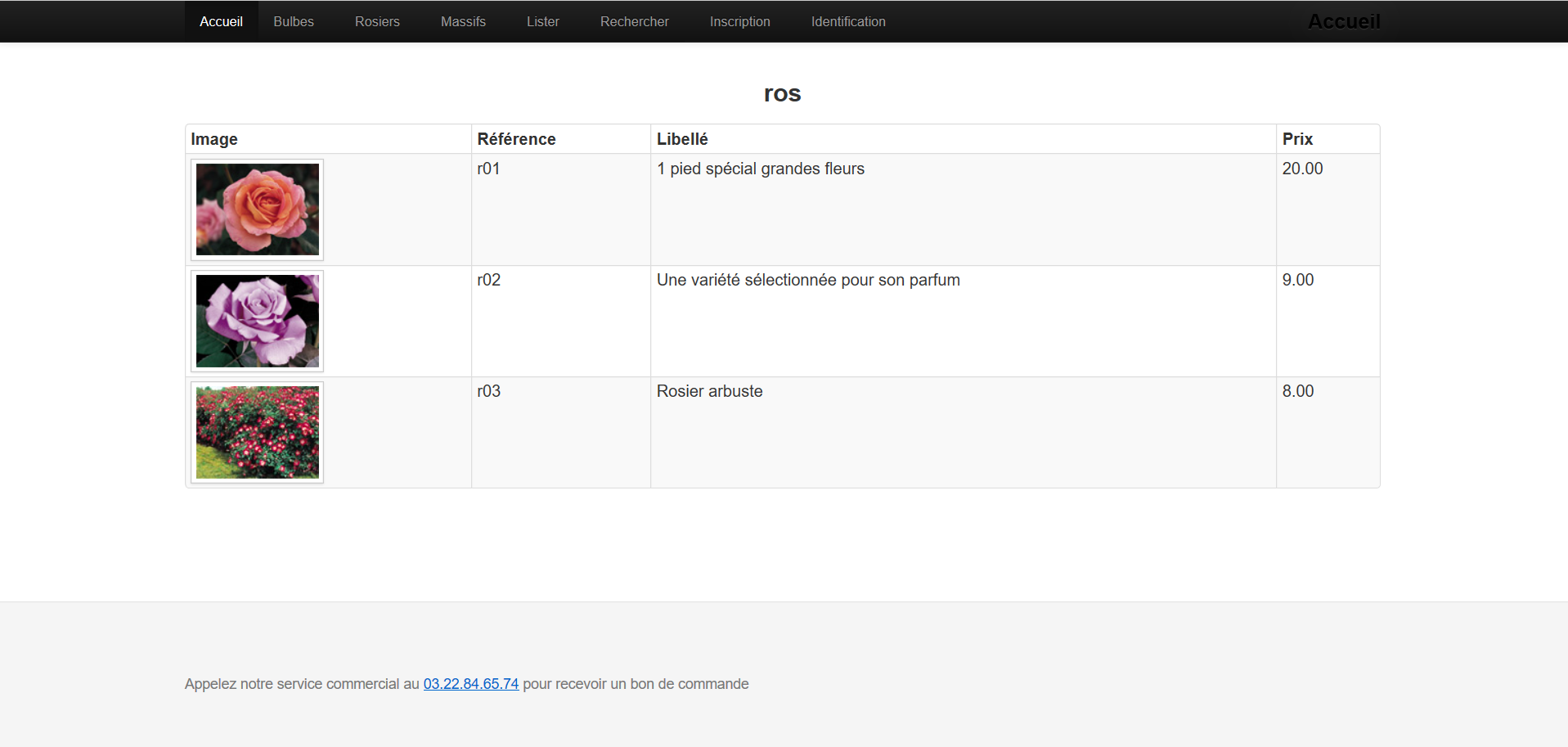Navigate to the Massifs section
Viewport: 1568px width, 747px height.
click(x=463, y=21)
